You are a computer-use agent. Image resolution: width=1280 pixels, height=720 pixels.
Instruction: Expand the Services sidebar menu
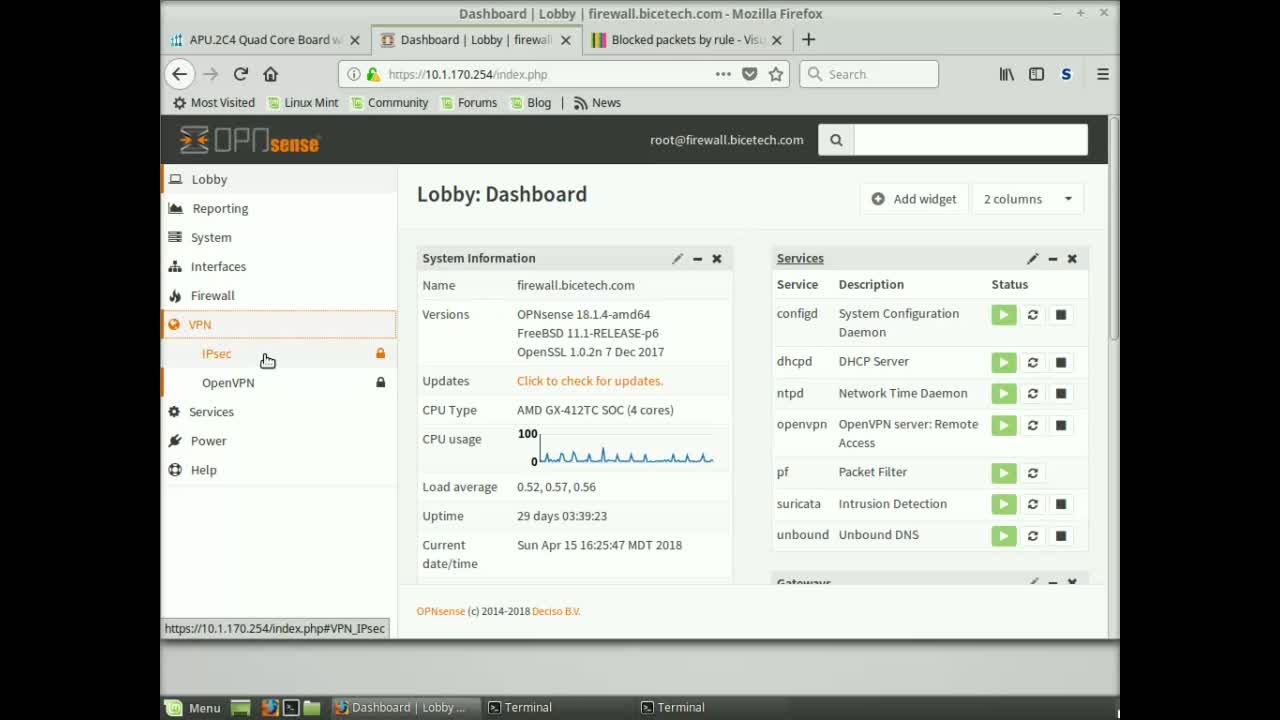click(279, 411)
